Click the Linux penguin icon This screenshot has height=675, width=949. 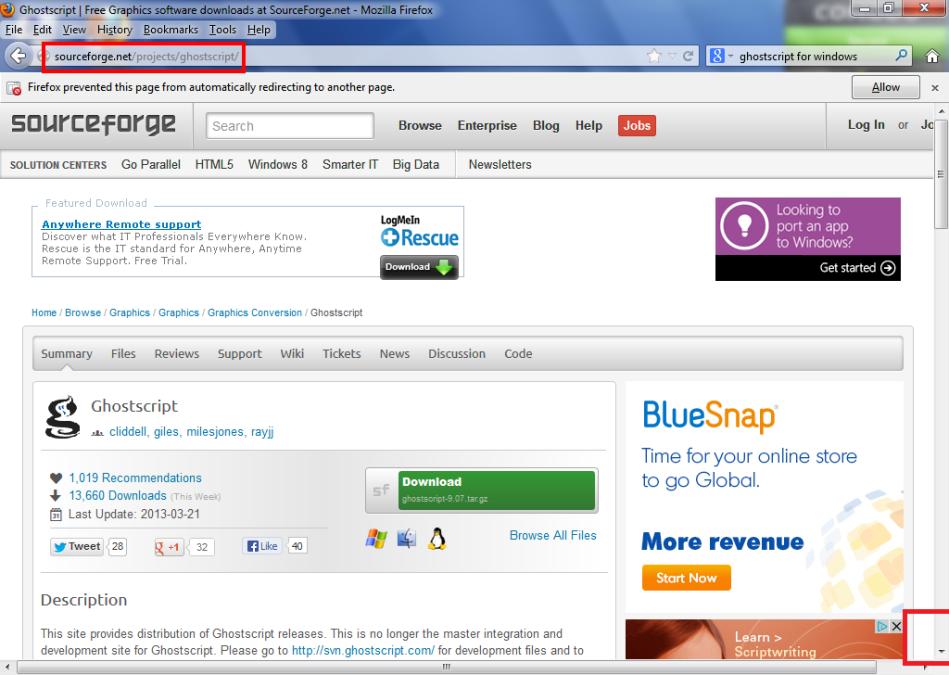tap(437, 538)
